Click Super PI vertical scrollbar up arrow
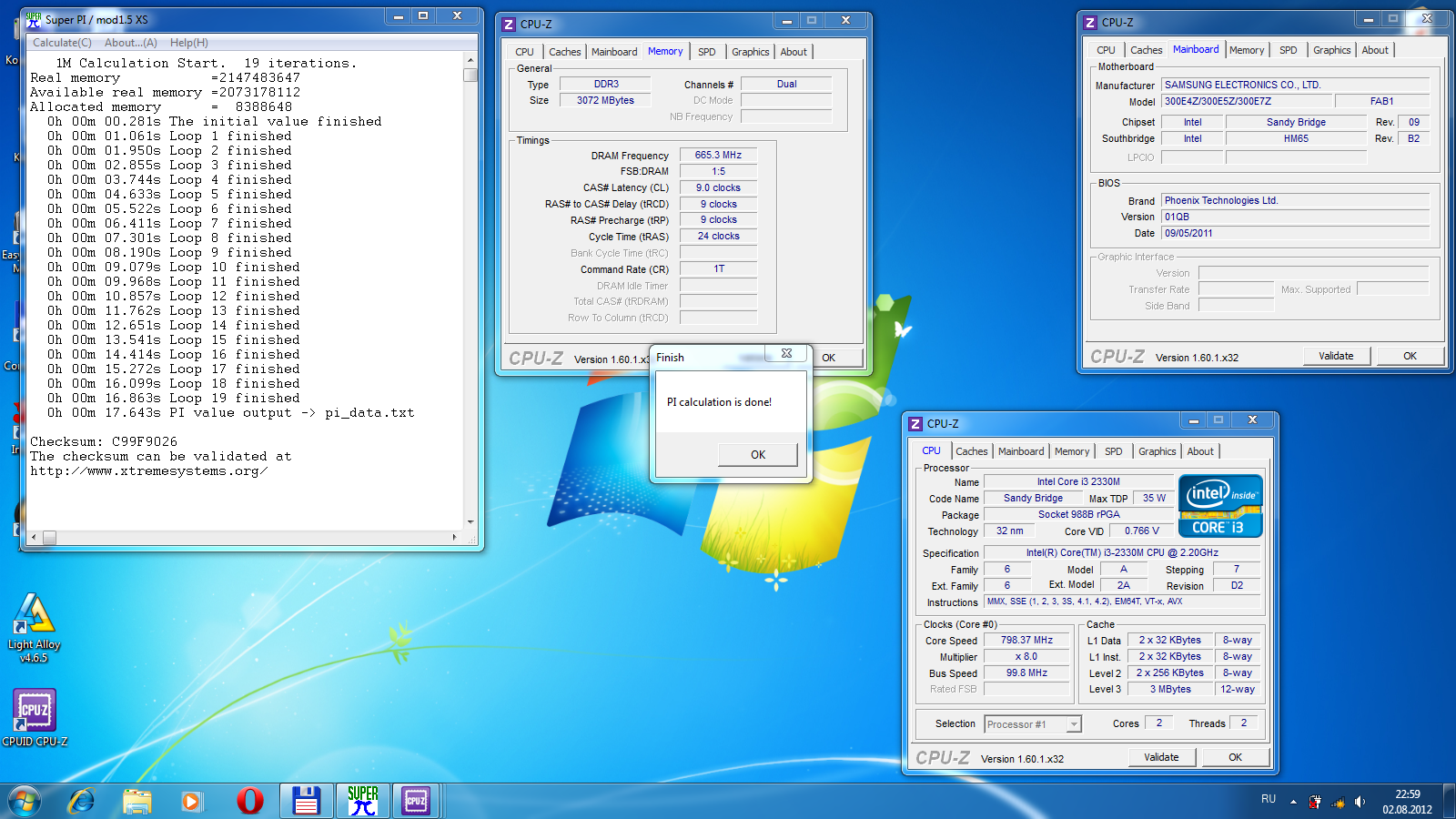 (x=470, y=60)
